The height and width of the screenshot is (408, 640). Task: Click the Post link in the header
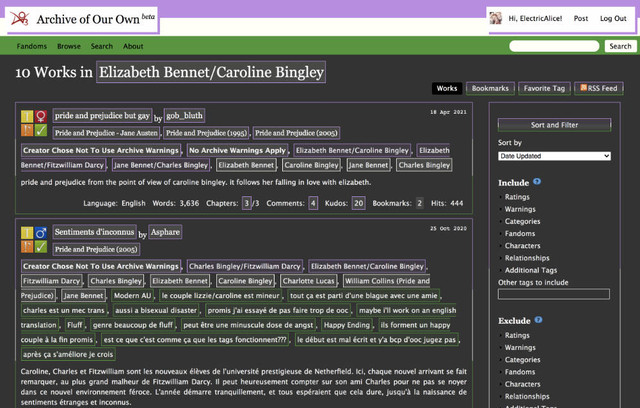[x=580, y=18]
